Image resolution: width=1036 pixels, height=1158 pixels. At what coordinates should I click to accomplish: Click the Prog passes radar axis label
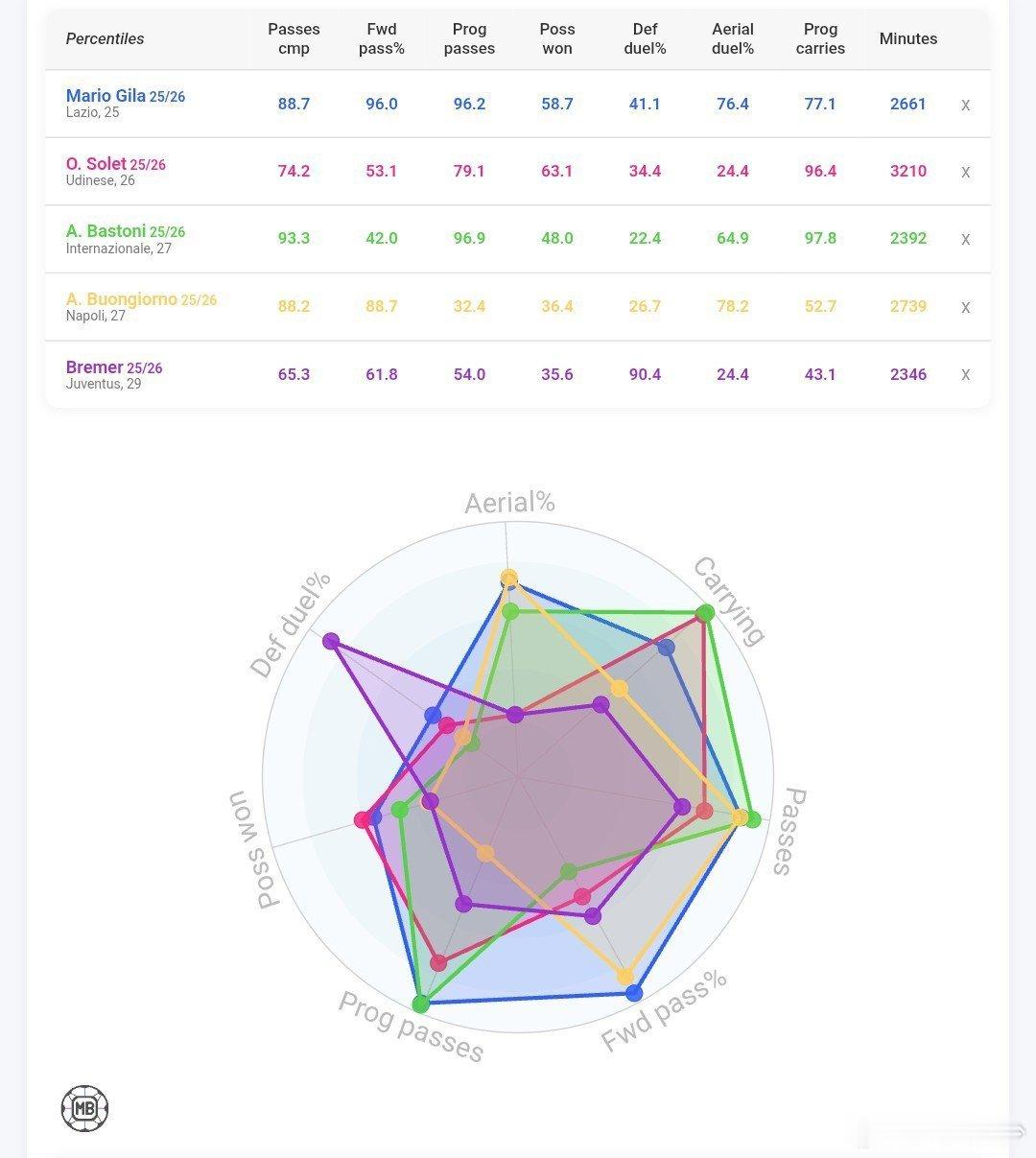click(x=411, y=1027)
